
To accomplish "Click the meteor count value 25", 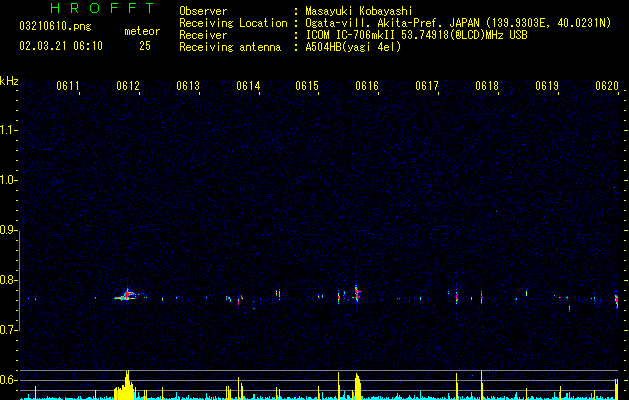I will tap(145, 46).
